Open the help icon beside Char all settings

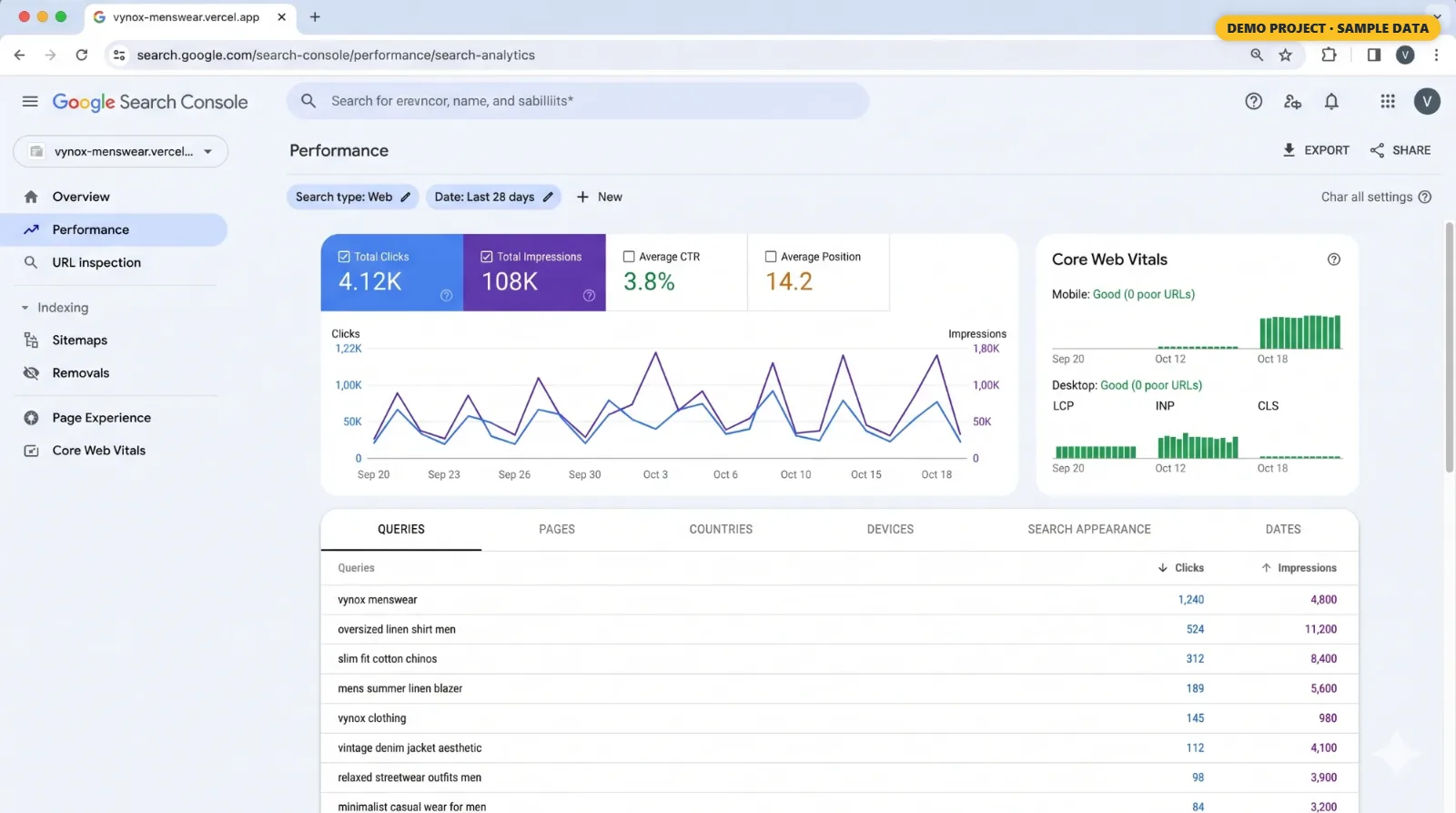coord(1424,197)
